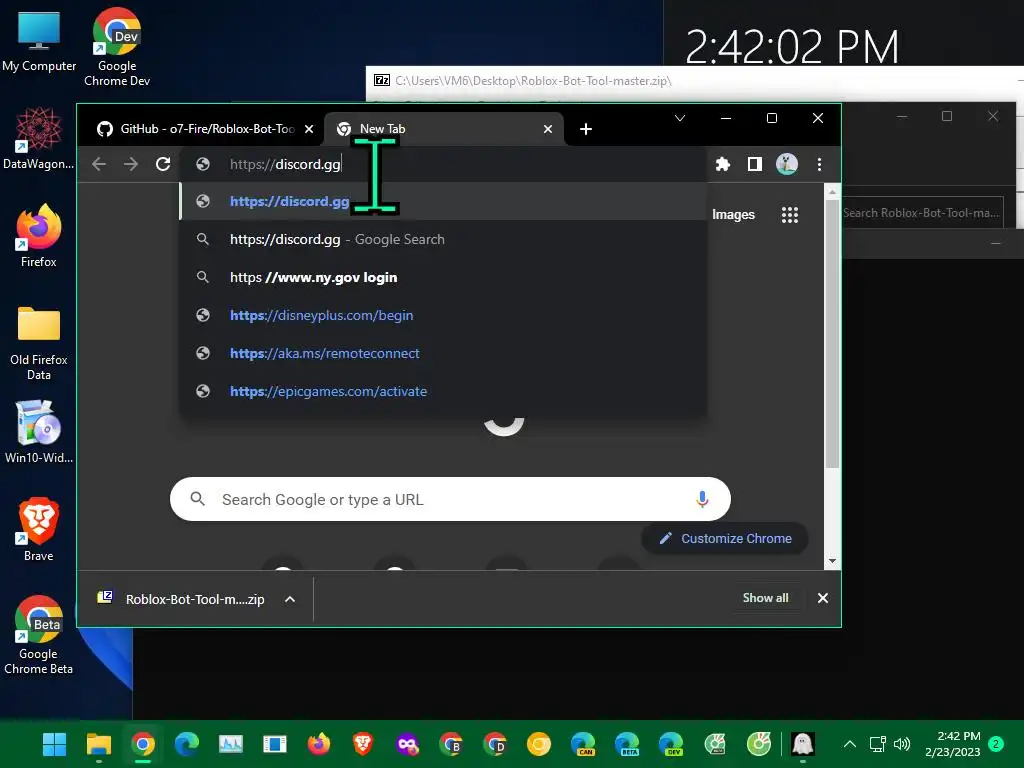Open the Chrome profile avatar
1024x768 pixels.
(786, 164)
